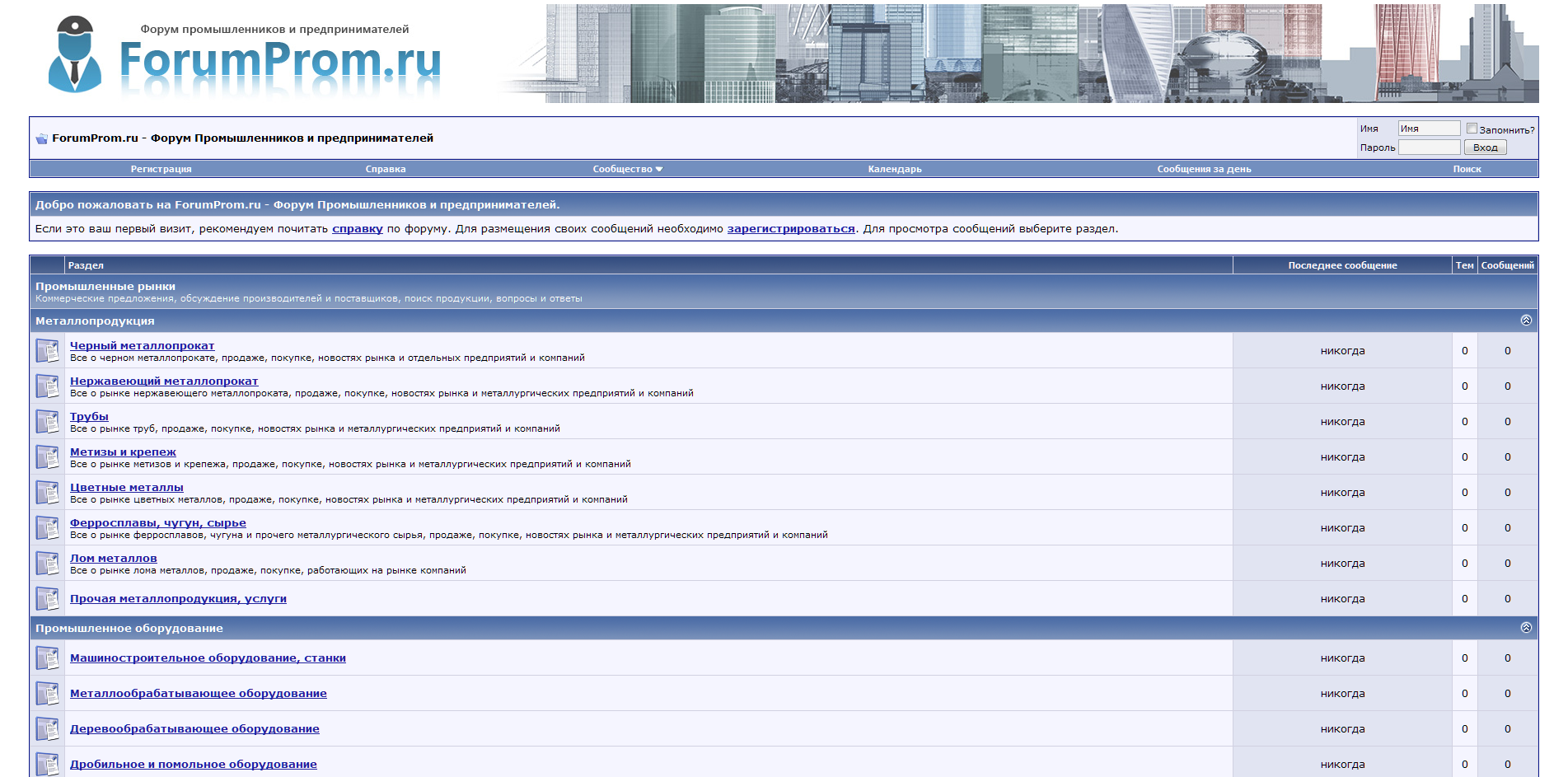Click the Имя input field
This screenshot has width=1568, height=777.
(x=1430, y=128)
